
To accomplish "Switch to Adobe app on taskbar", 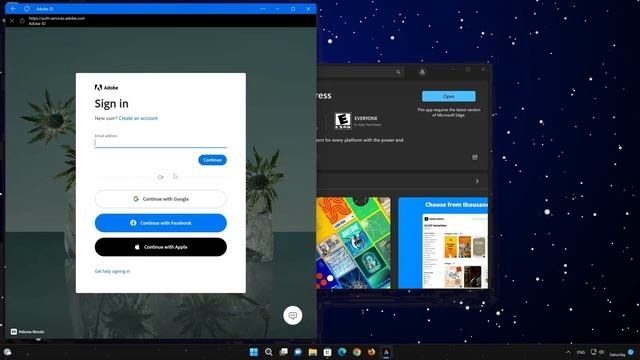I will 386,352.
